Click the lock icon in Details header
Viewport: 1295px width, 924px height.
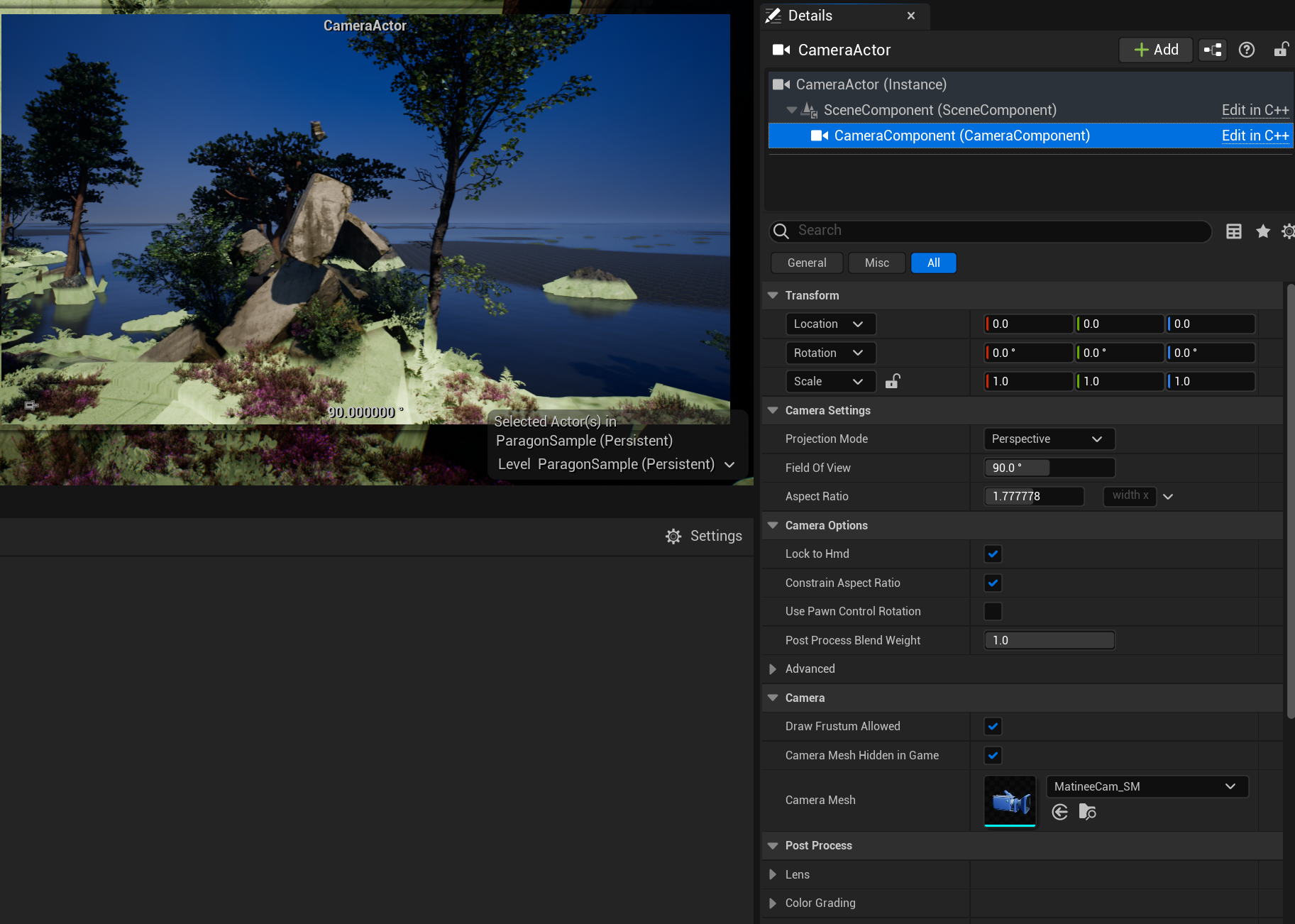[x=1281, y=50]
